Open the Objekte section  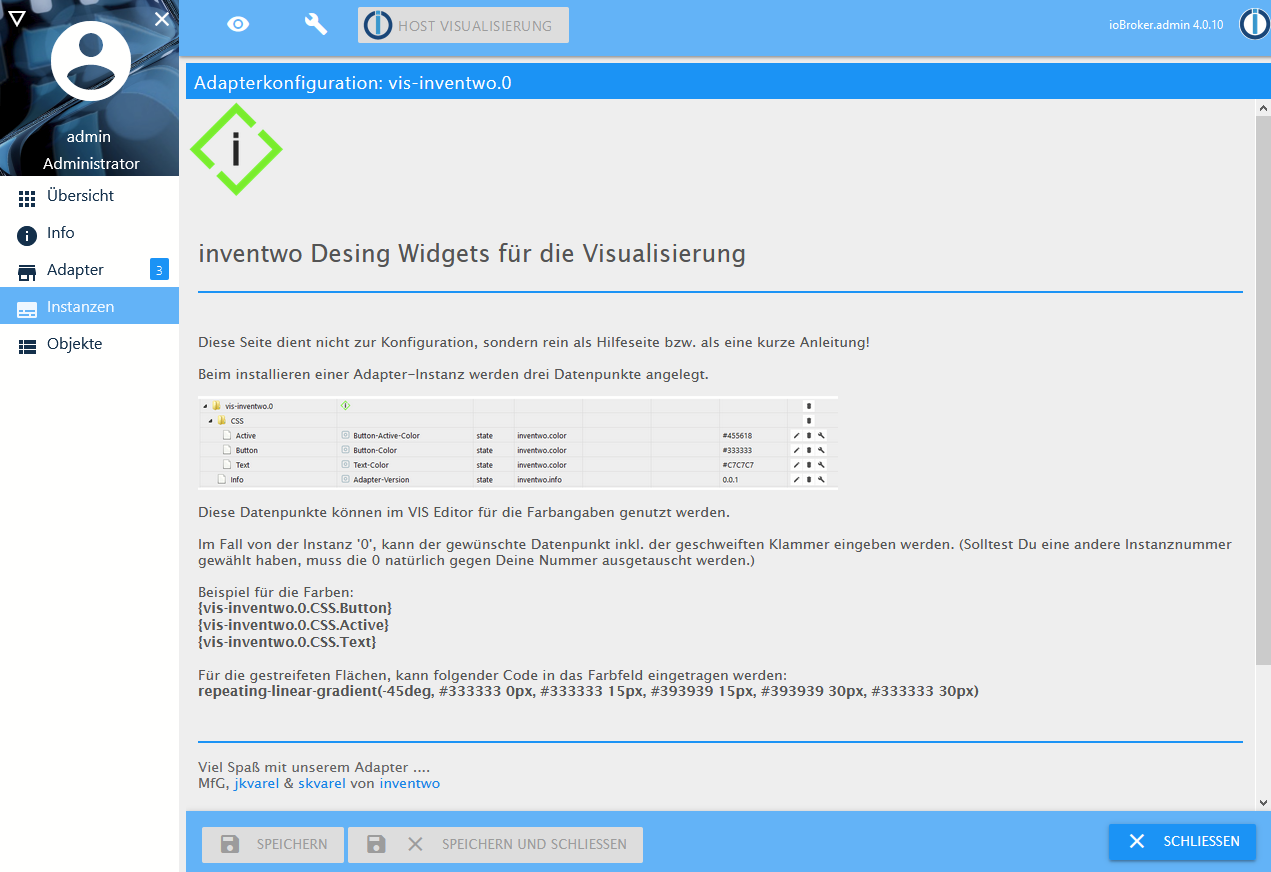90,344
